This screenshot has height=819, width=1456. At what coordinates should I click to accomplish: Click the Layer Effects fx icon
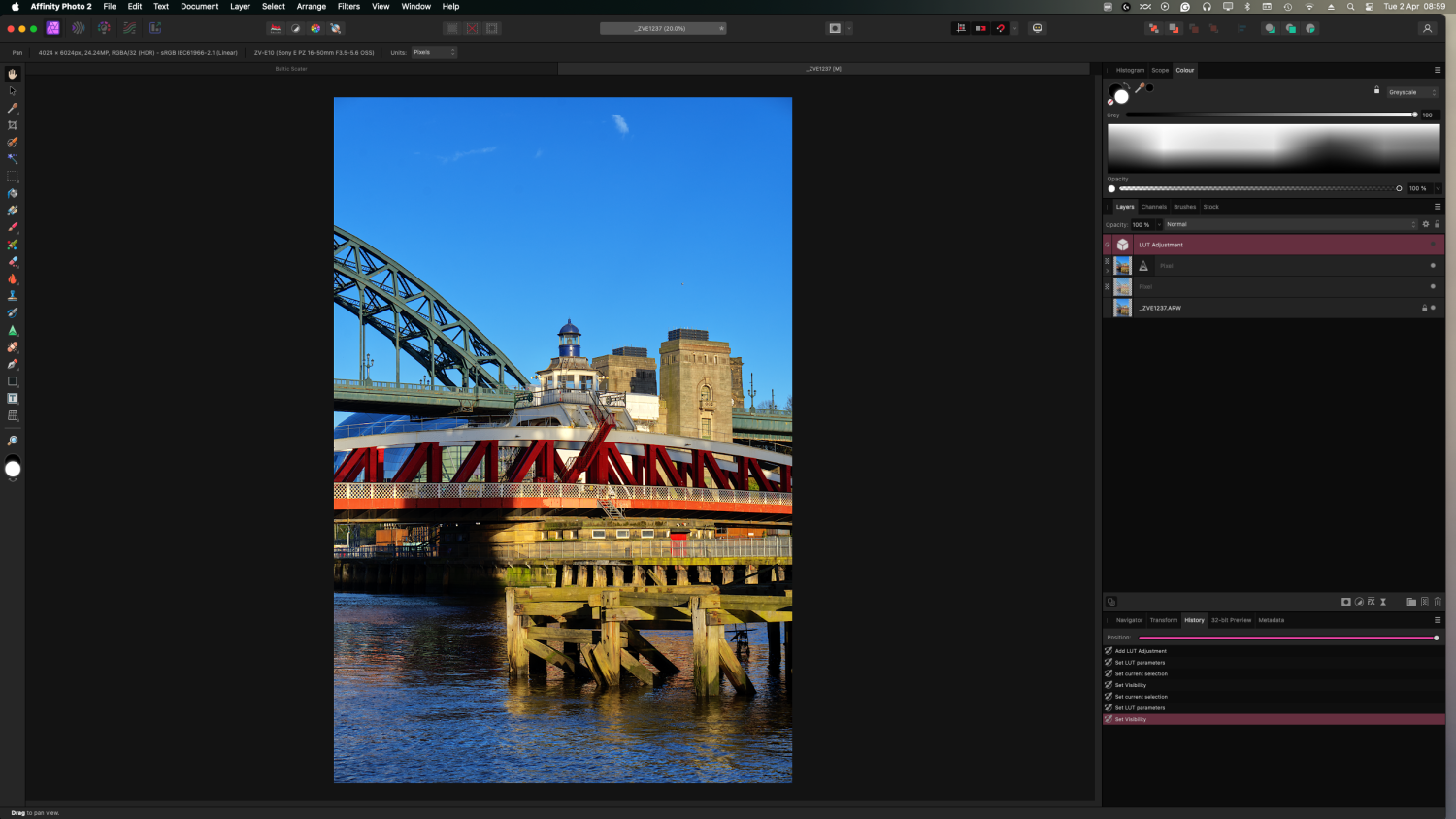(x=1371, y=602)
